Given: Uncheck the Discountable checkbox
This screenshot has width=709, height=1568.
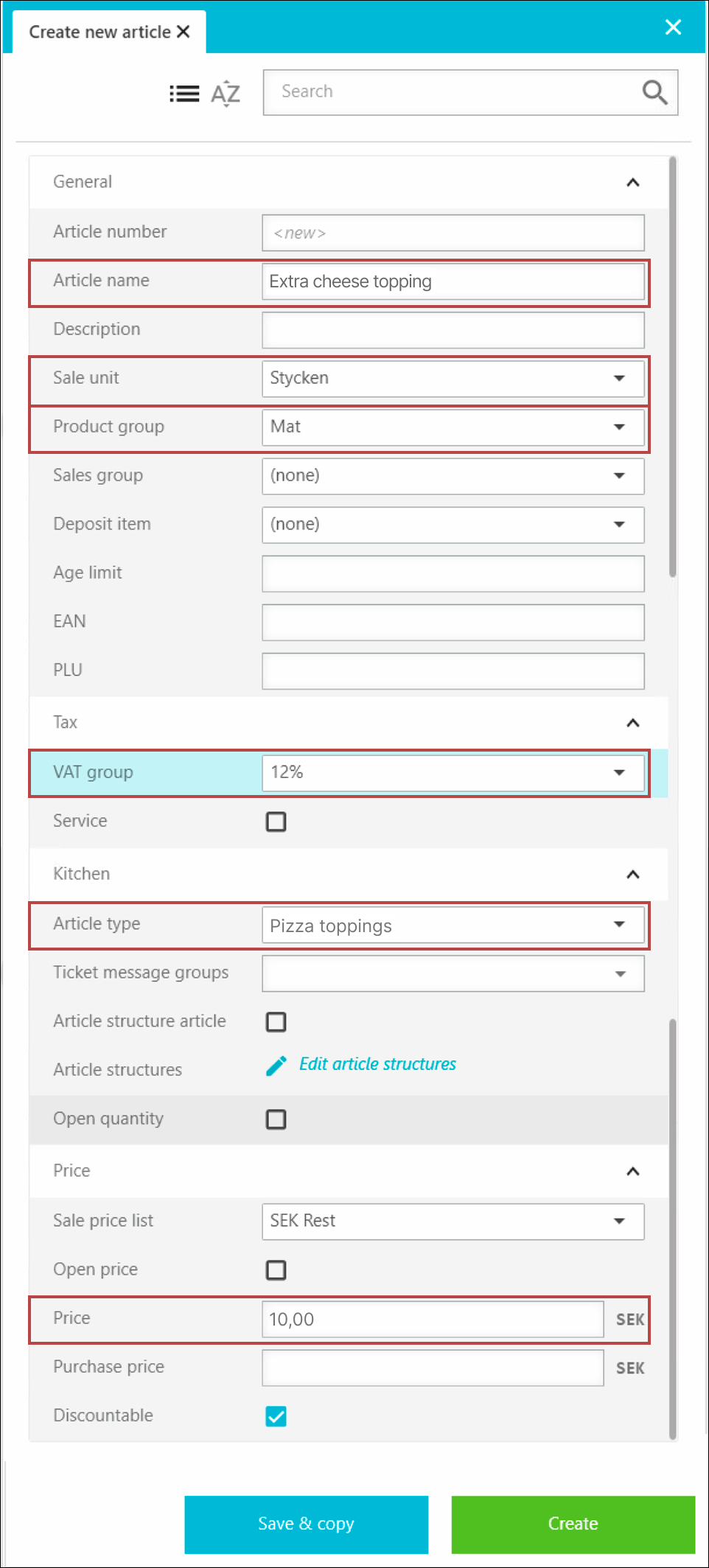Looking at the screenshot, I should (276, 1416).
